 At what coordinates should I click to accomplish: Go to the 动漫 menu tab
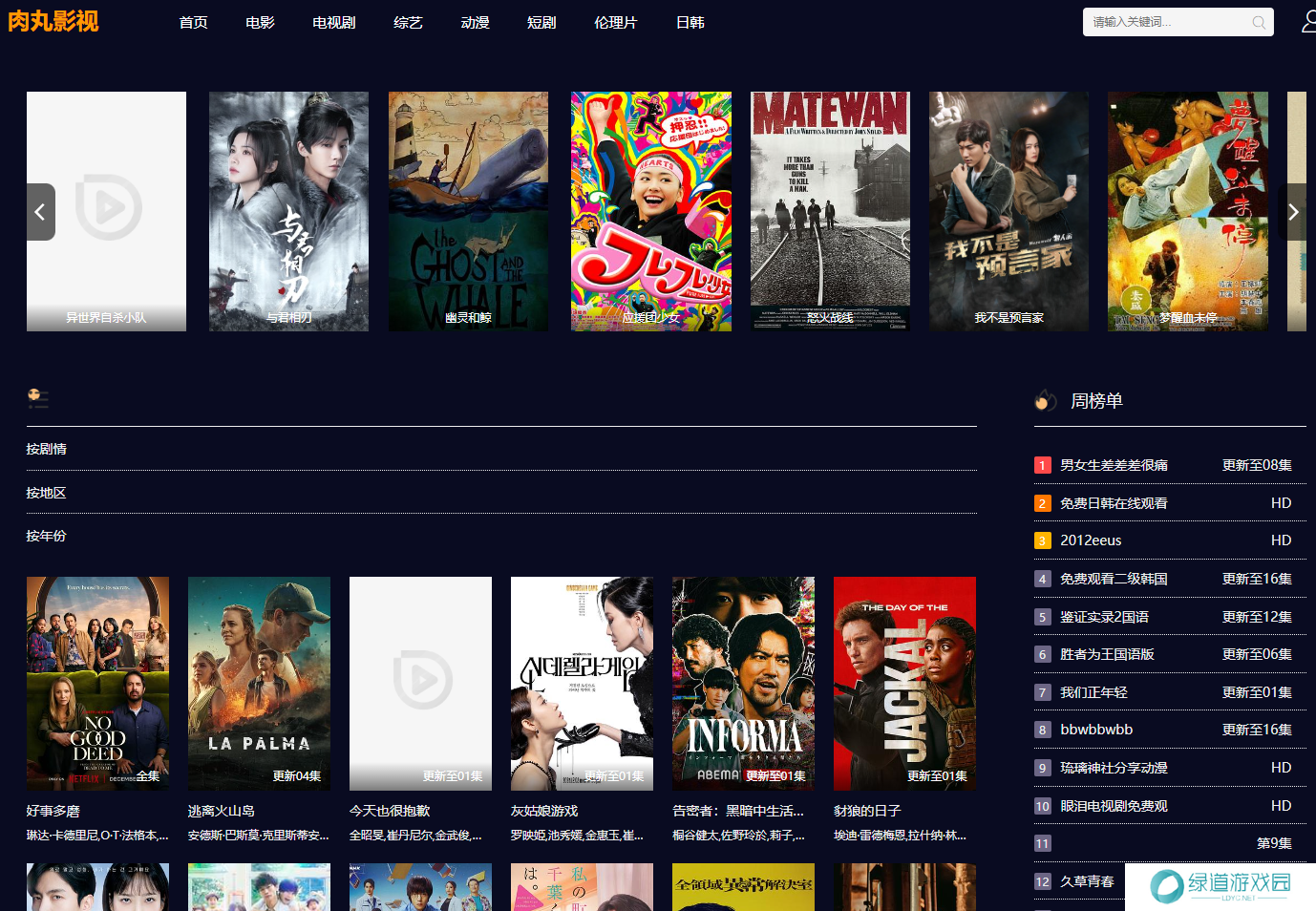coord(475,22)
